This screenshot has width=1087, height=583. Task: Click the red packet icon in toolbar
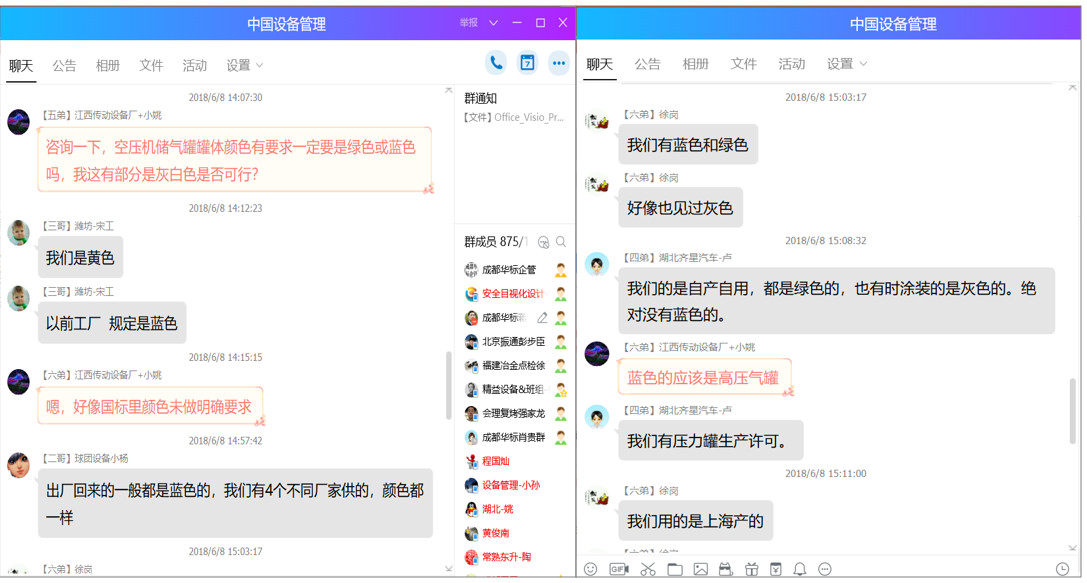[775, 569]
